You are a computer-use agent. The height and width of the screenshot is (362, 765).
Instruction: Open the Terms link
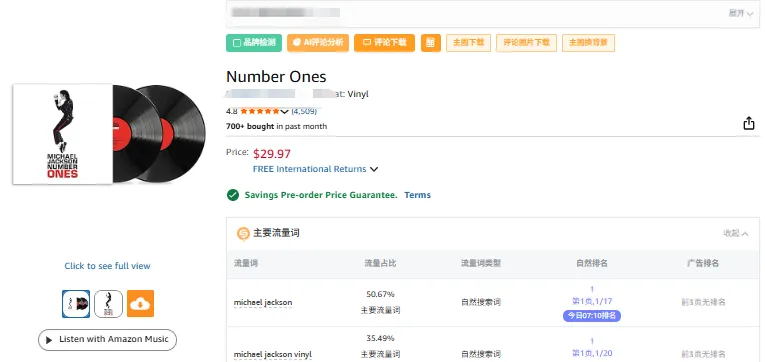coord(418,195)
